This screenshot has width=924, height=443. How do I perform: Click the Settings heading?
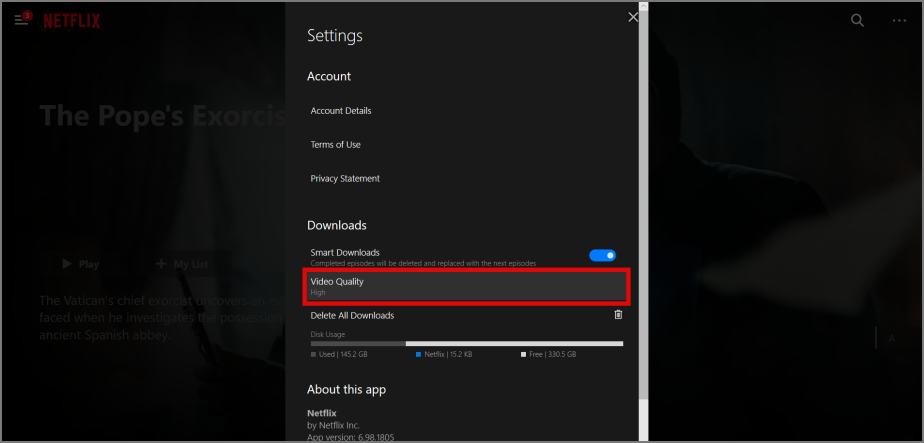coord(335,35)
